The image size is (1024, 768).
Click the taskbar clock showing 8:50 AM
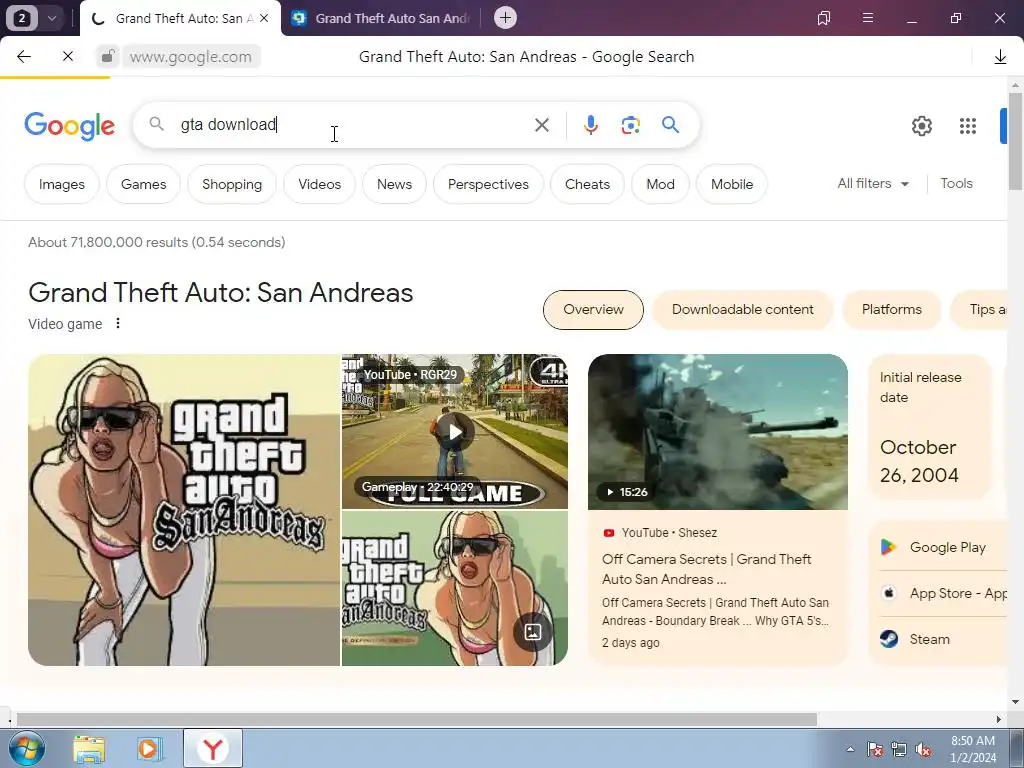pyautogui.click(x=973, y=749)
